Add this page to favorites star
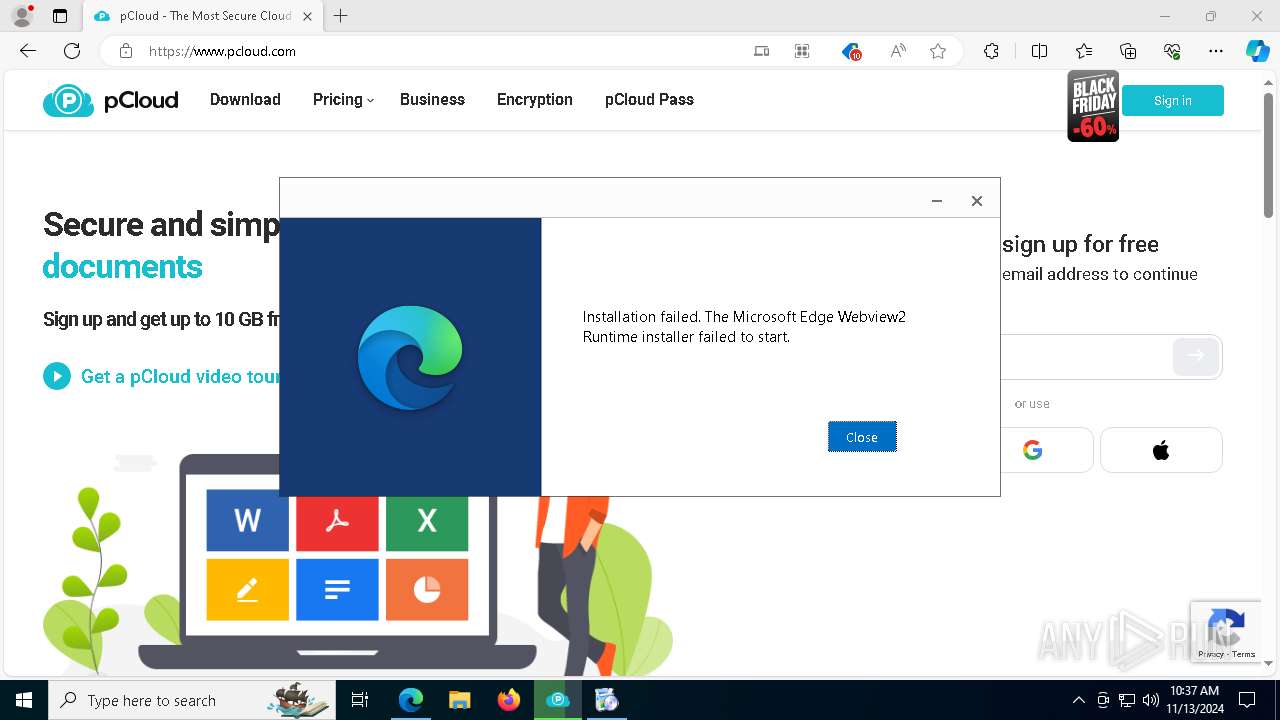Image resolution: width=1280 pixels, height=720 pixels. point(938,51)
